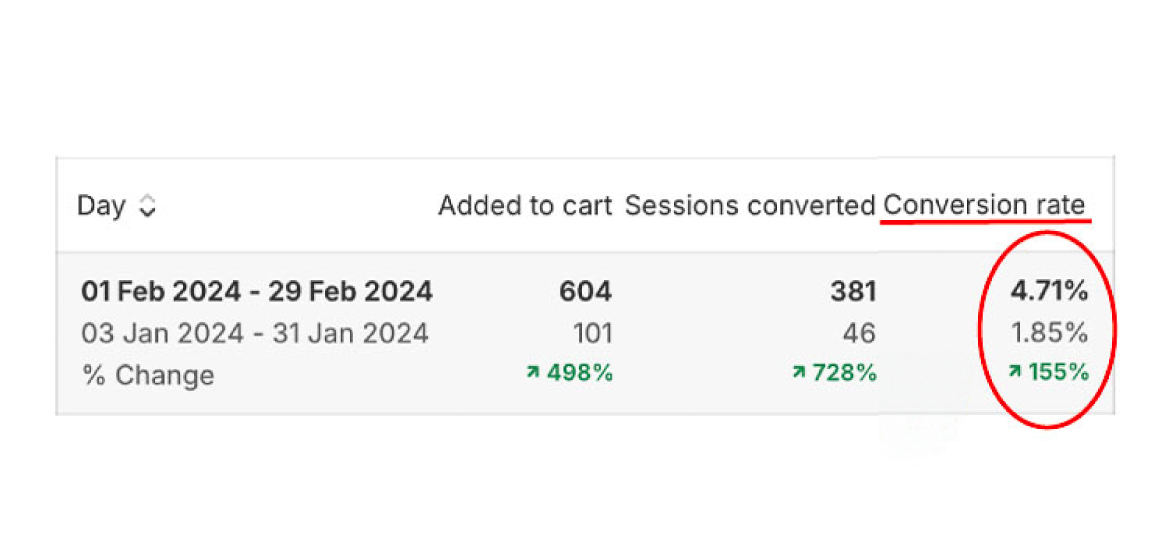Click the green arrow beside 498%
Viewport: 1162px width, 551px height.
(x=534, y=373)
